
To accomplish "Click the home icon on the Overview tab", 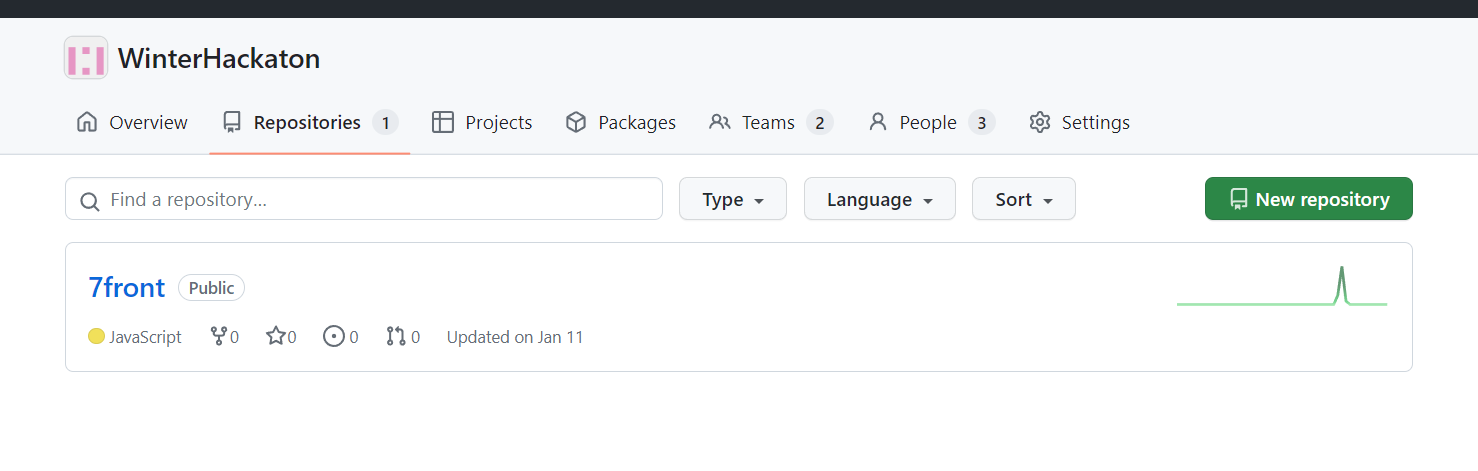I will [x=87, y=122].
